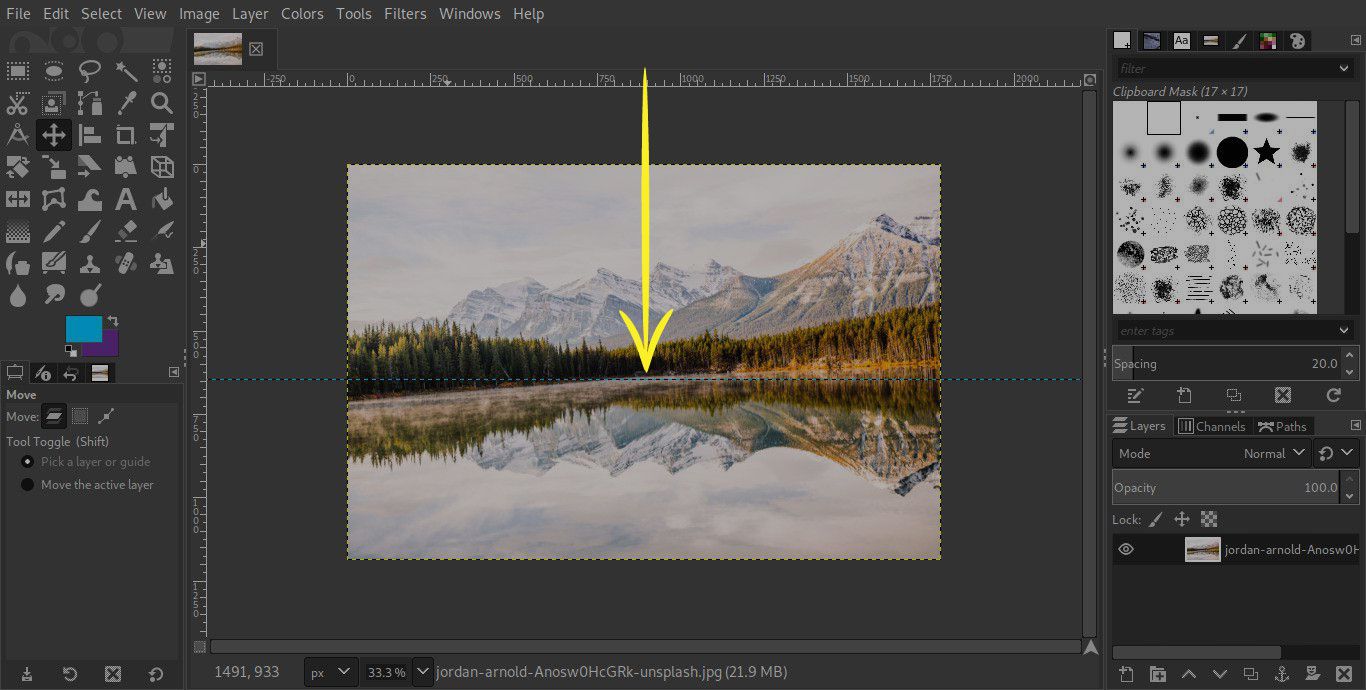Screen dimensions: 1366x690
Task: Activate the Crop tool
Action: point(124,134)
